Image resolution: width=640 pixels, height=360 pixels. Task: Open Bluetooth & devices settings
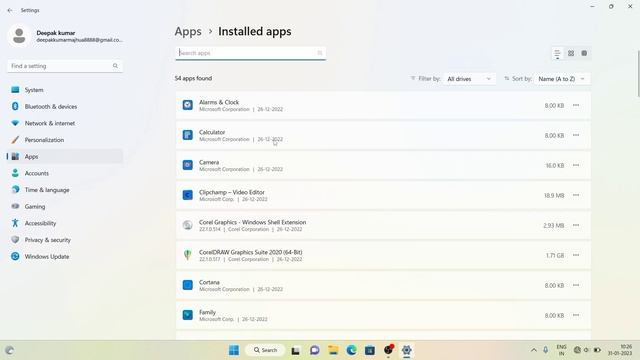click(65, 107)
